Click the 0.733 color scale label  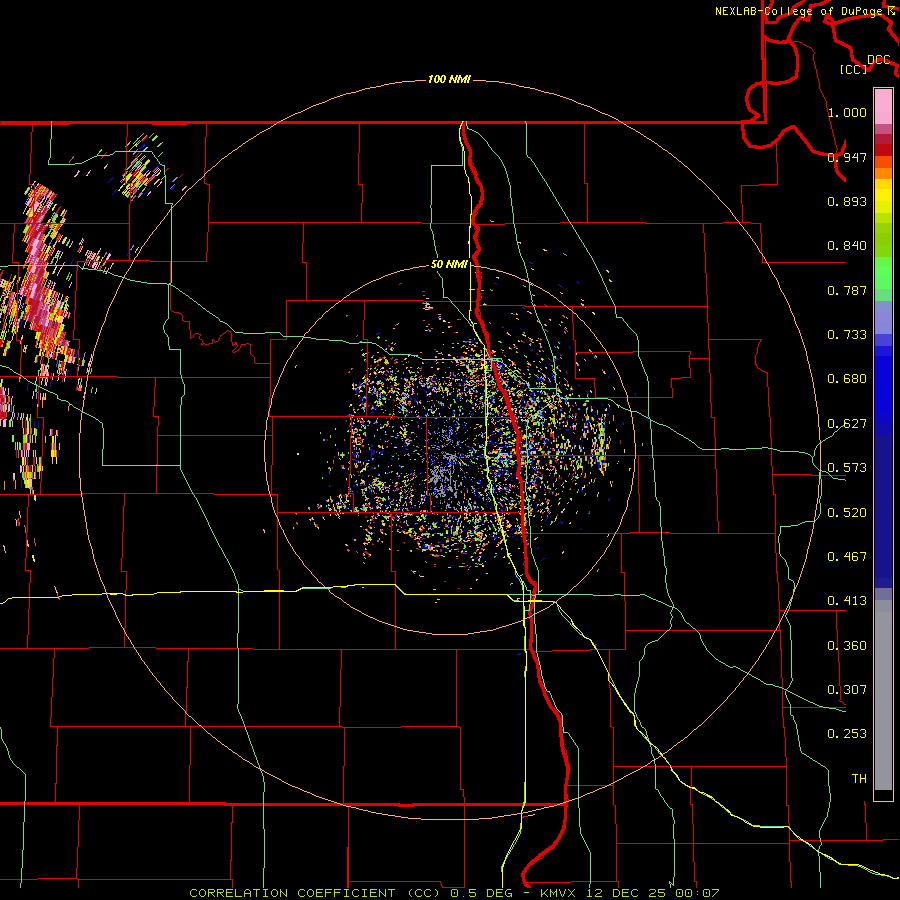(x=847, y=334)
